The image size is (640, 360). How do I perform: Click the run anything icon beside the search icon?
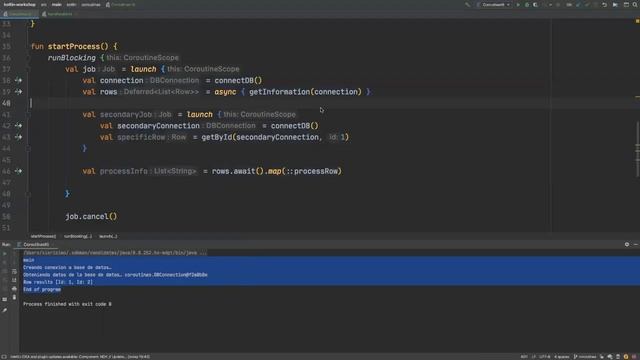[x=615, y=5]
